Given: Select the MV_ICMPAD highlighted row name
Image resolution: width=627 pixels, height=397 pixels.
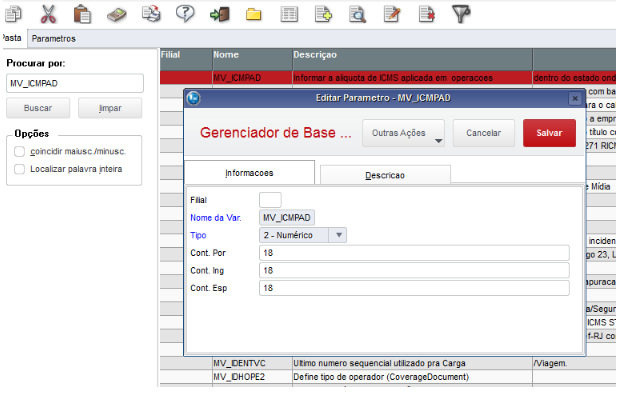Looking at the screenshot, I should click(x=252, y=78).
